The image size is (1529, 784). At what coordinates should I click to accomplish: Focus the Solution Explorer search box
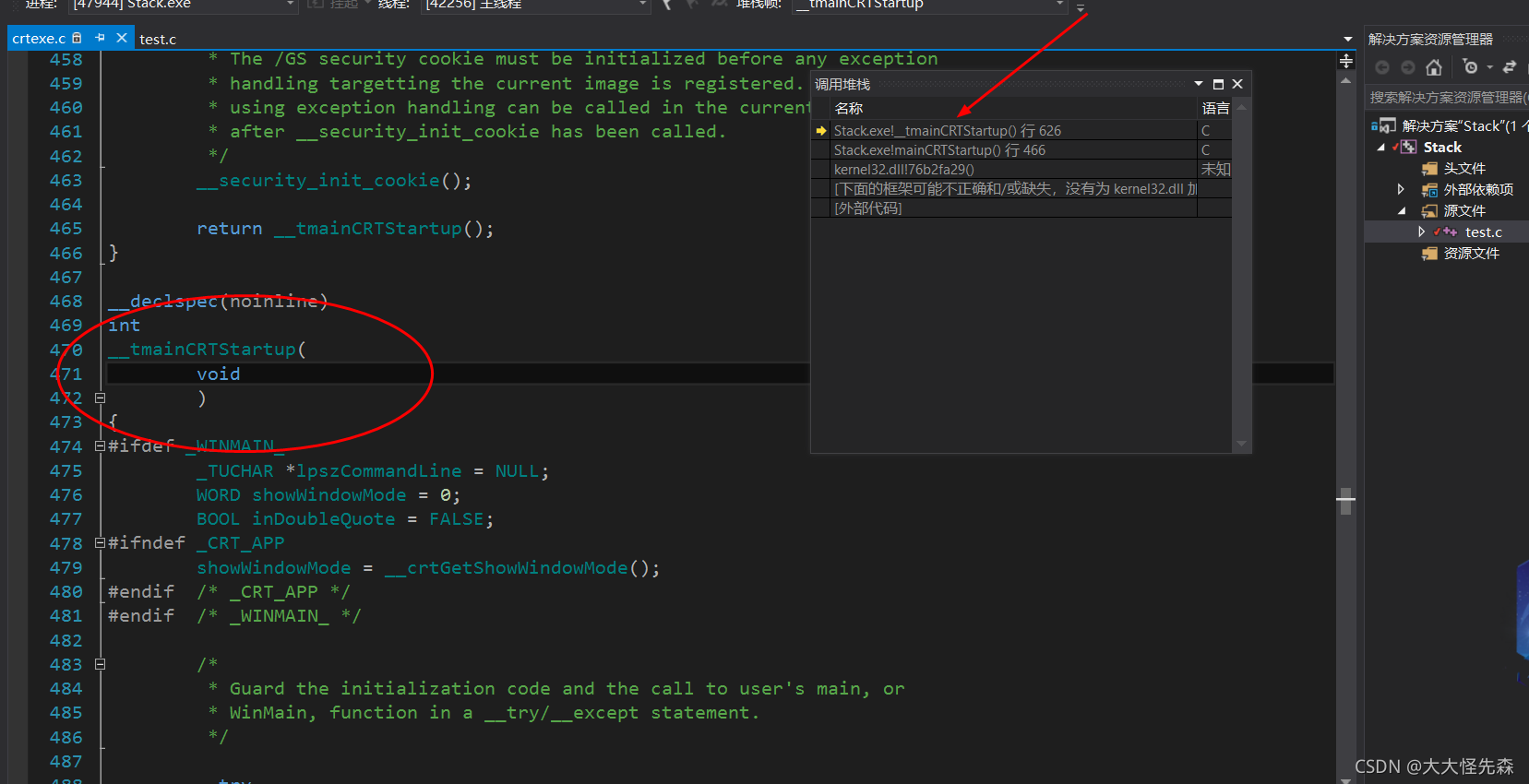pyautogui.click(x=1446, y=98)
